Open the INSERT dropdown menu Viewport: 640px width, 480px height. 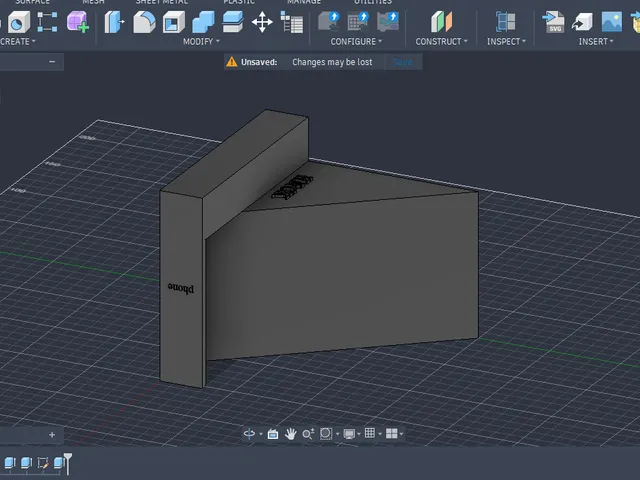tap(596, 42)
